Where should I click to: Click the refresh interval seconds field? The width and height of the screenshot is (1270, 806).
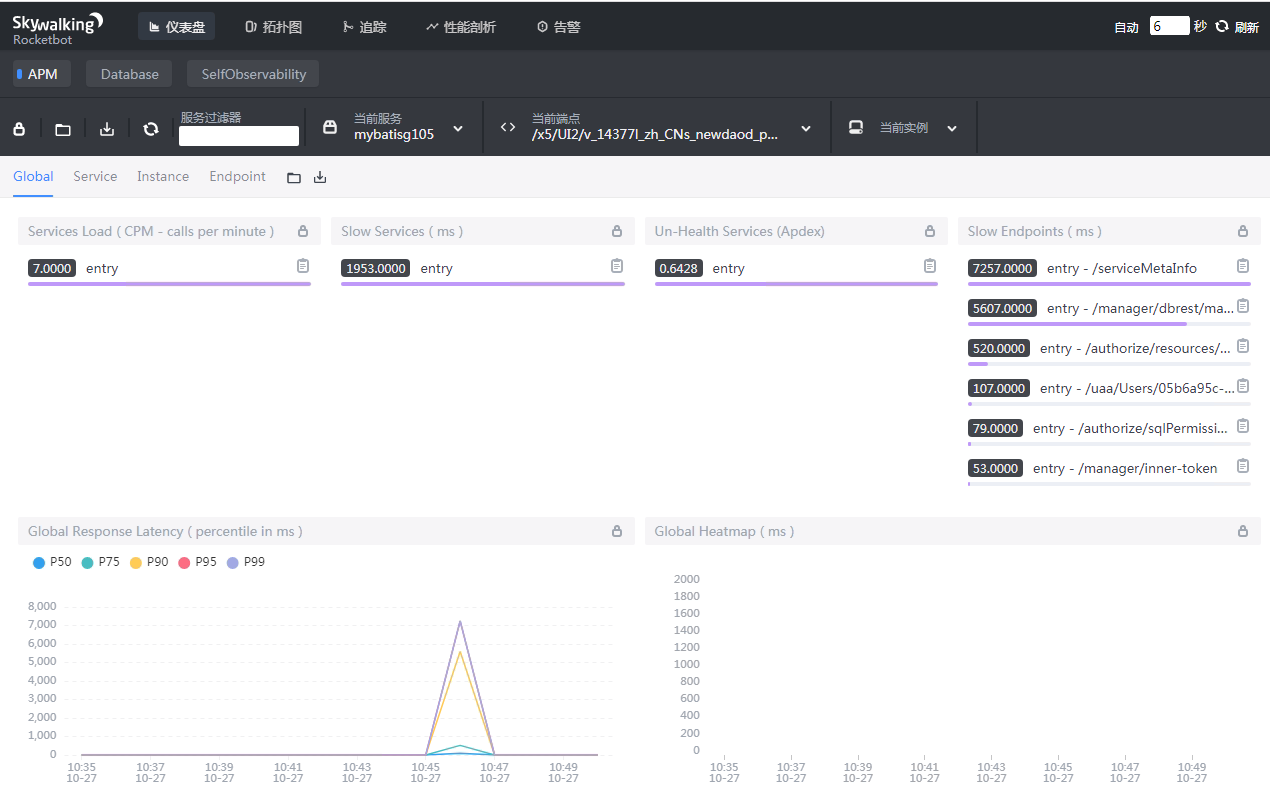click(x=1169, y=26)
